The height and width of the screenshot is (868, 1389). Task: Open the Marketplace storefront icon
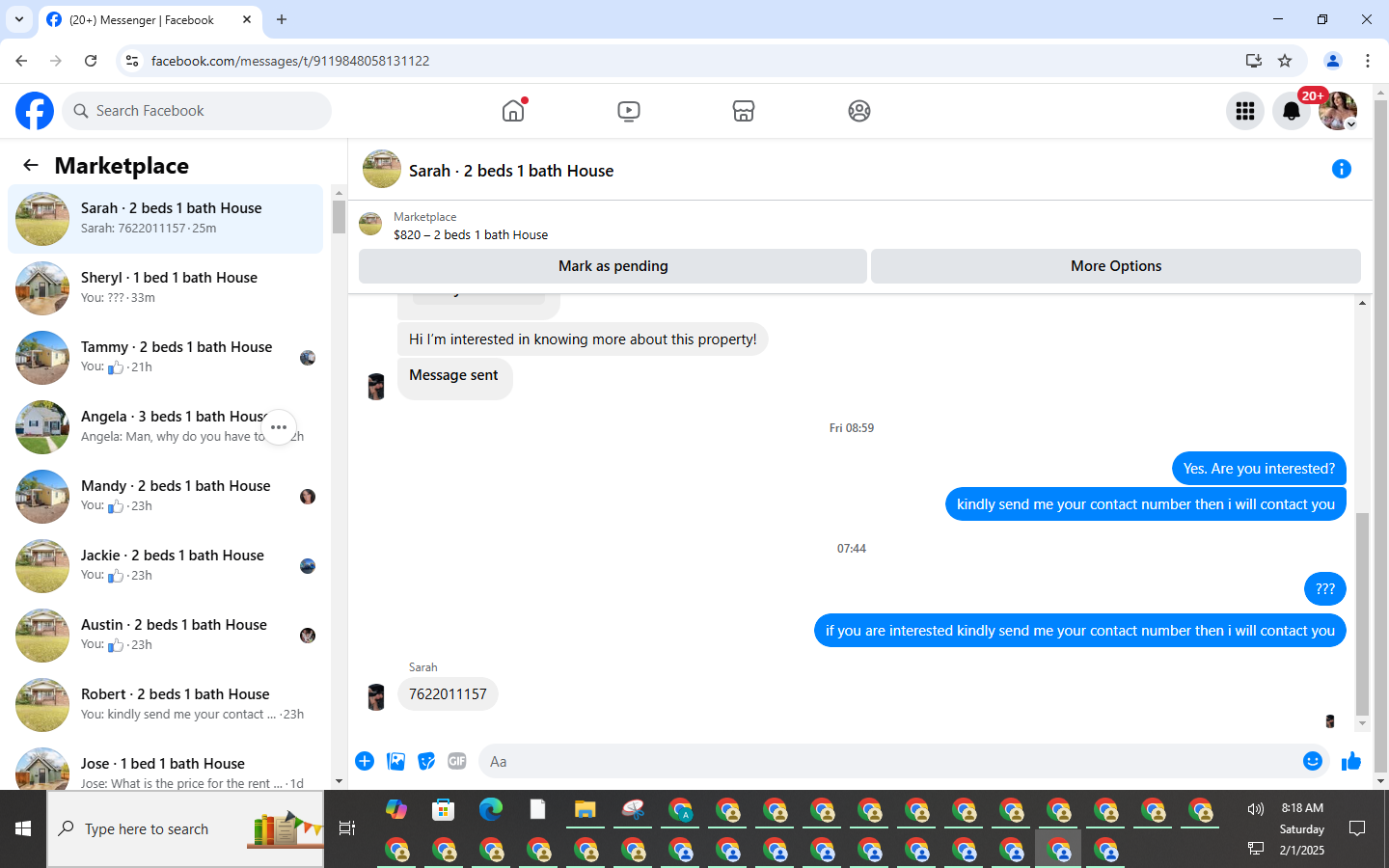tap(743, 111)
